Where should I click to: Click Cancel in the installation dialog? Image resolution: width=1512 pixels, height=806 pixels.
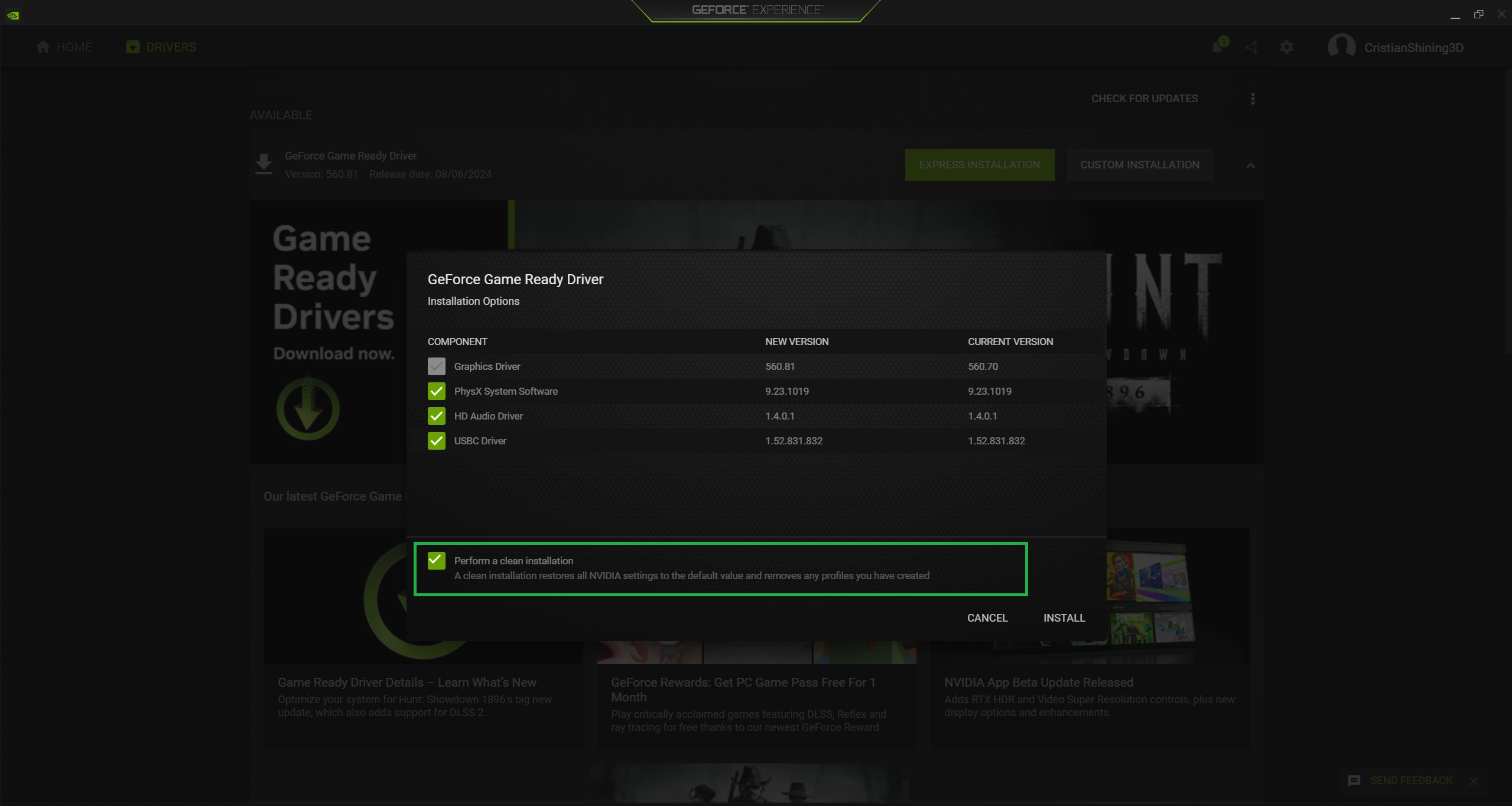(987, 617)
